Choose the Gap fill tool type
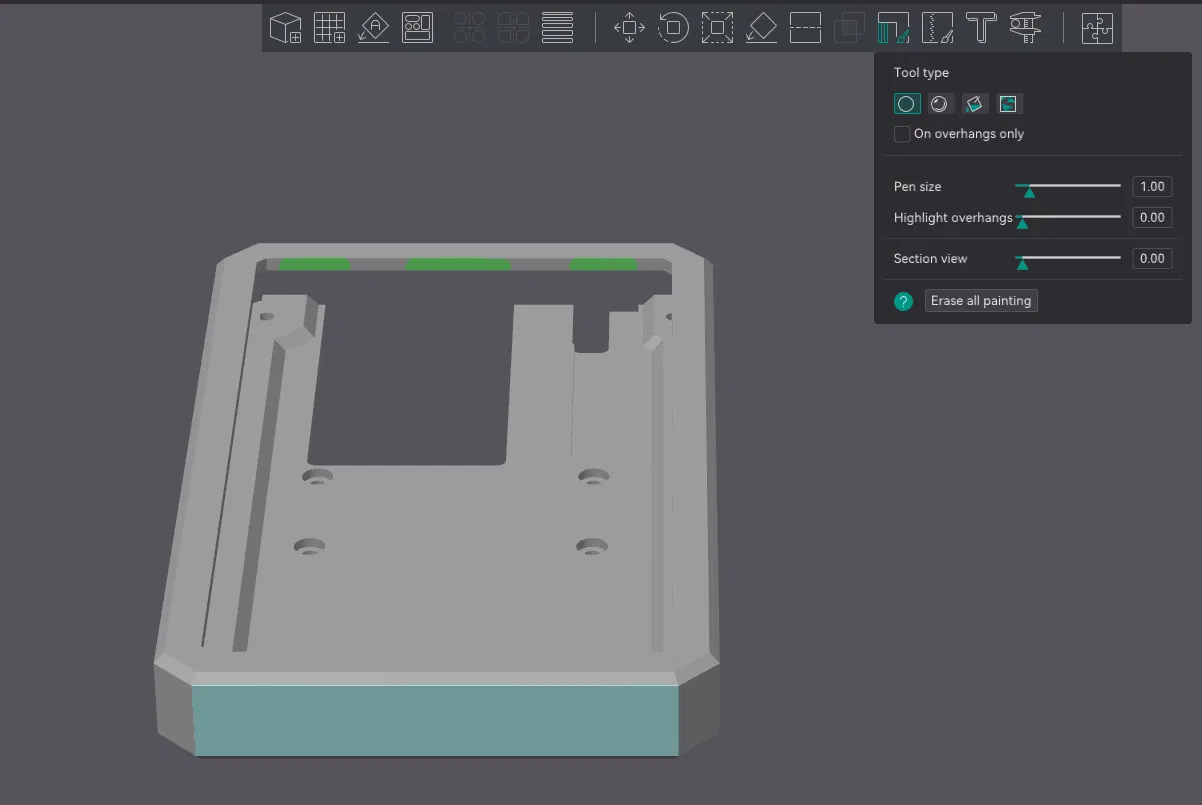1202x805 pixels. click(x=1009, y=103)
